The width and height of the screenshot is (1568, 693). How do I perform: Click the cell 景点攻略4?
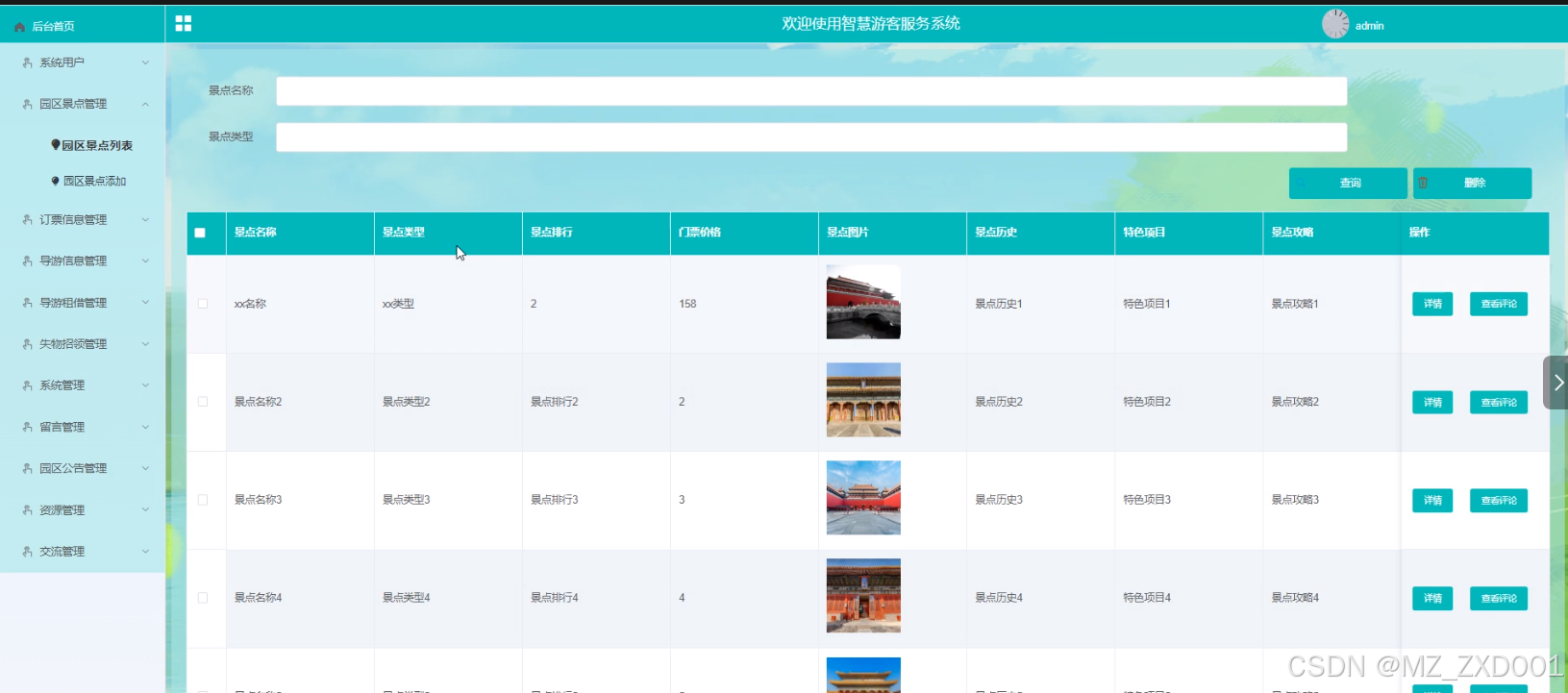point(1295,598)
